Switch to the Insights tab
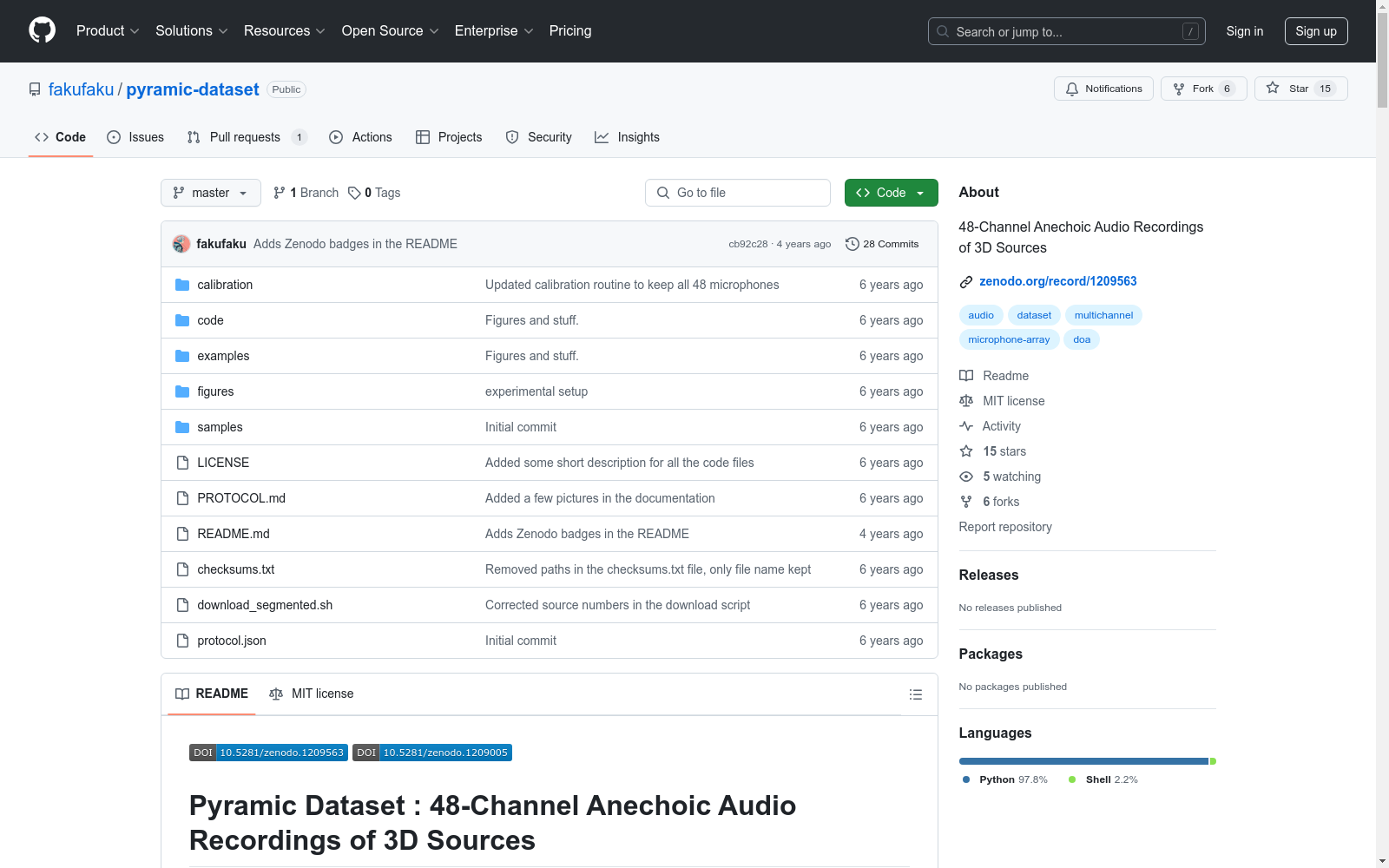Viewport: 1389px width, 868px height. coord(627,137)
